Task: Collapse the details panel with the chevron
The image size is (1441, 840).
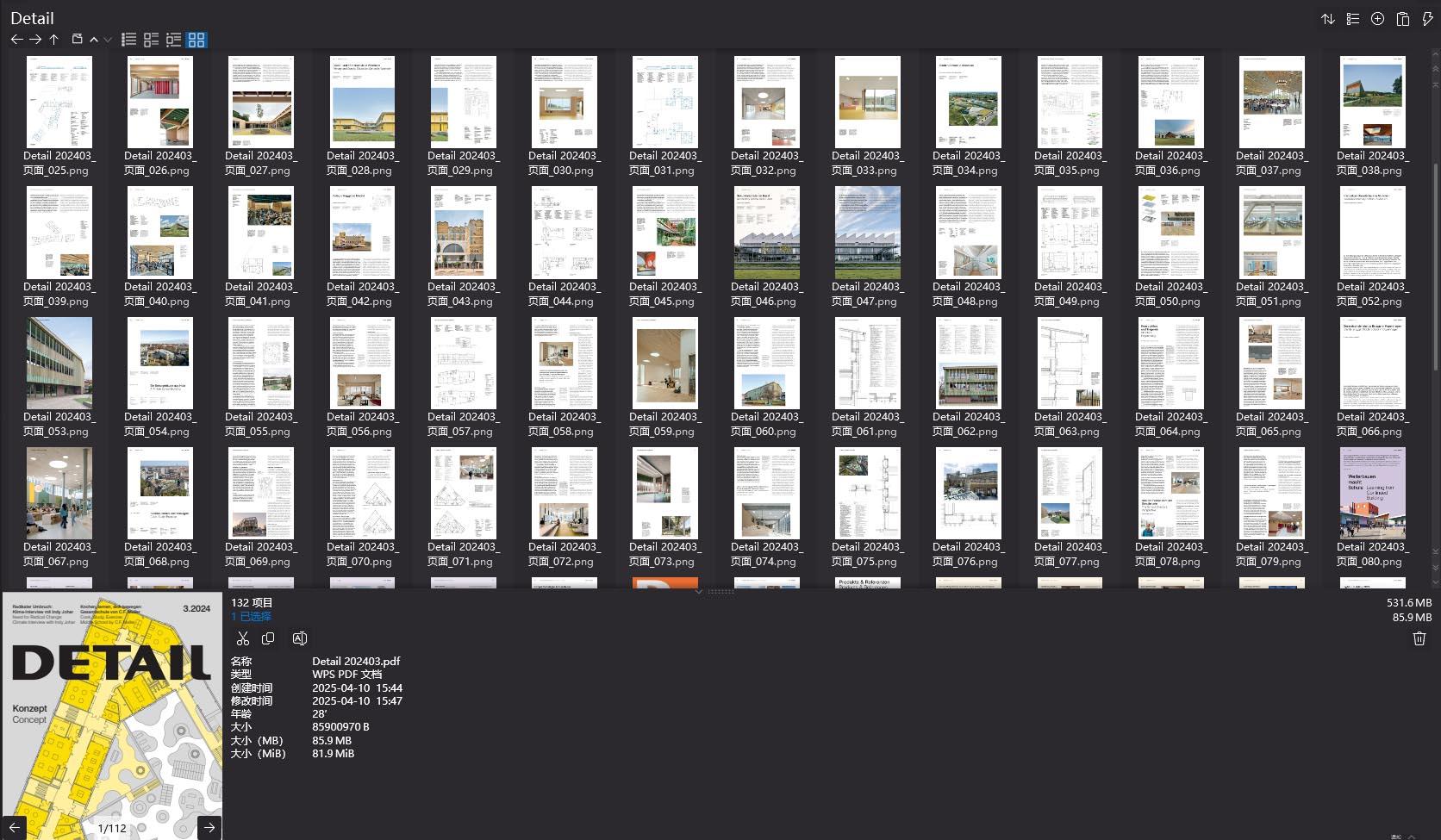Action: (x=699, y=592)
